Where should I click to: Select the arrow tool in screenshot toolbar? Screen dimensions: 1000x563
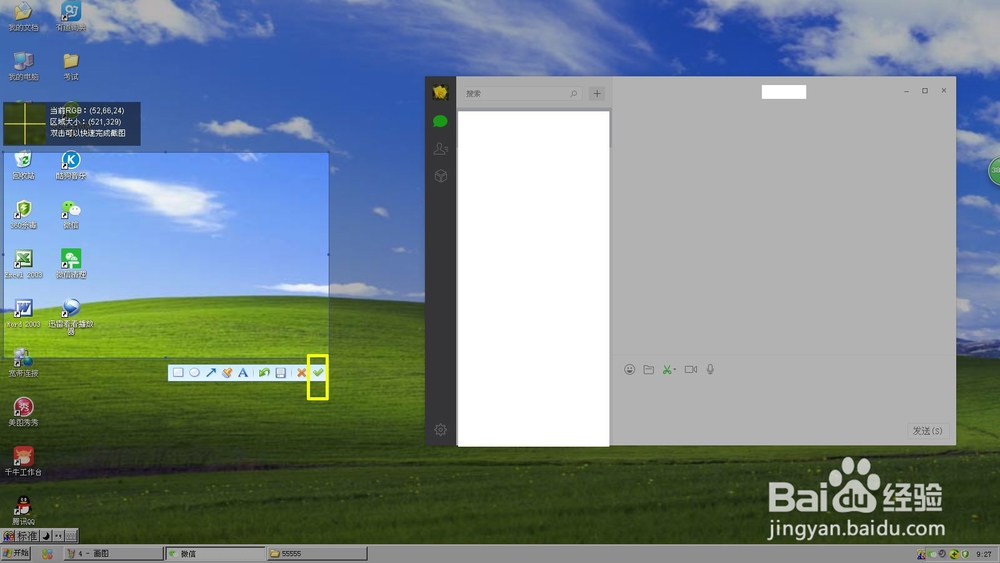pos(211,372)
